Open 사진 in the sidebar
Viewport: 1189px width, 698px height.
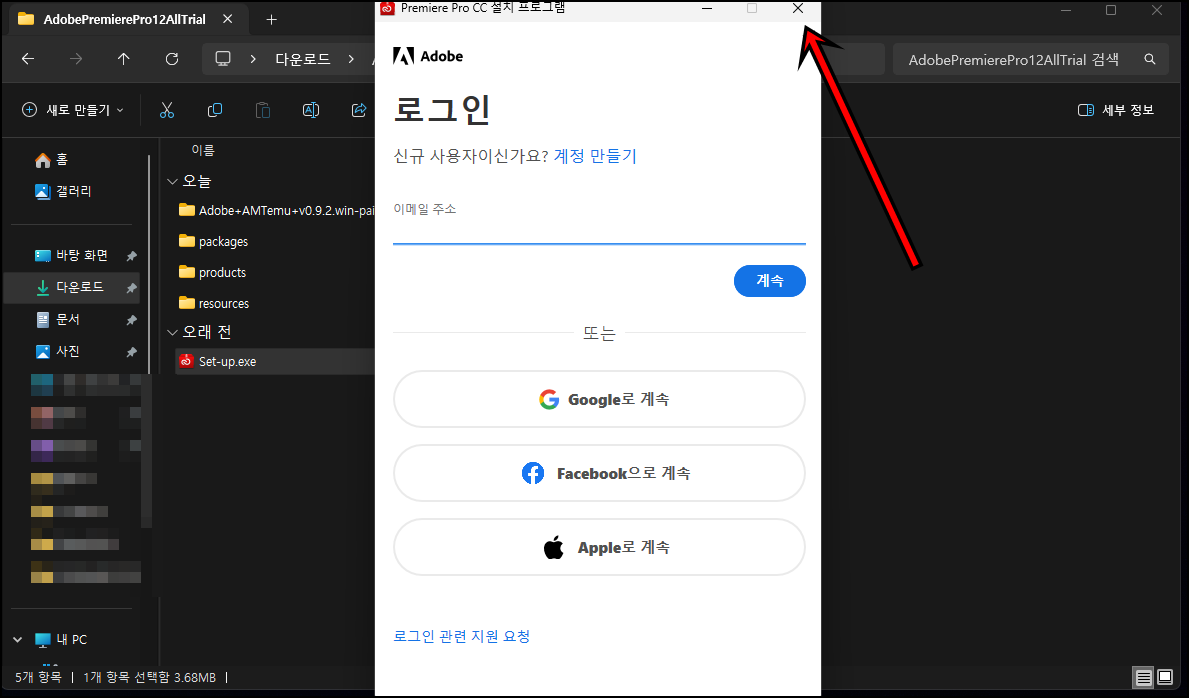tap(58, 351)
